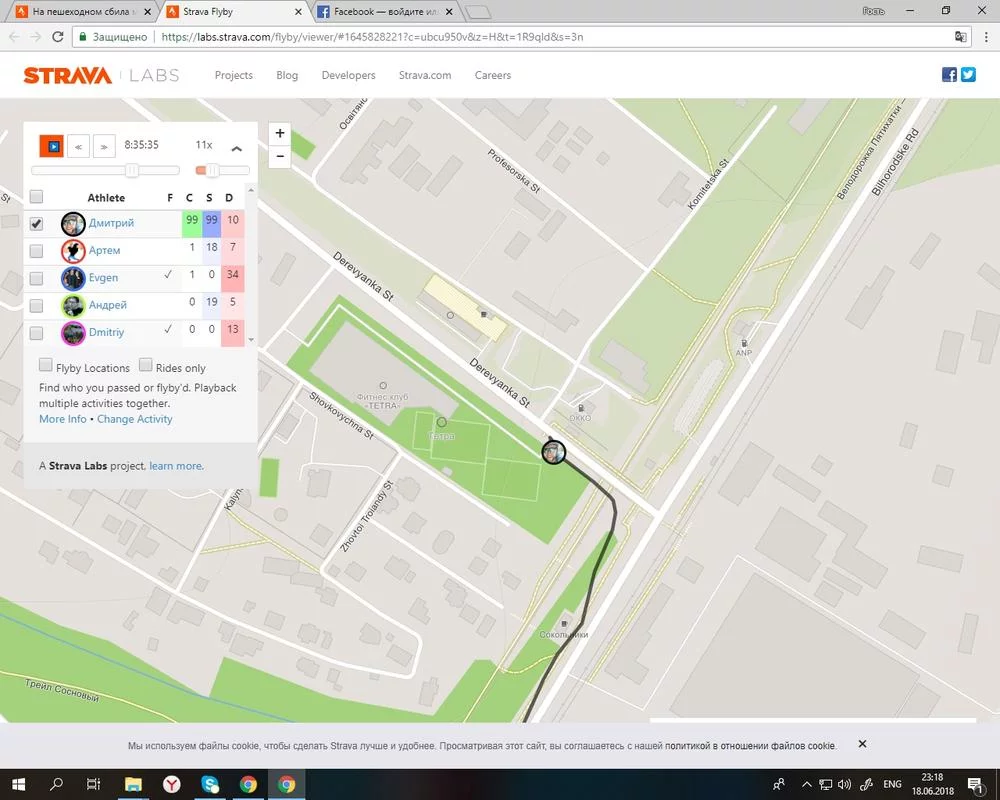Viewport: 1000px width, 800px height.
Task: Toggle the select-all athletes checkbox
Action: point(36,196)
